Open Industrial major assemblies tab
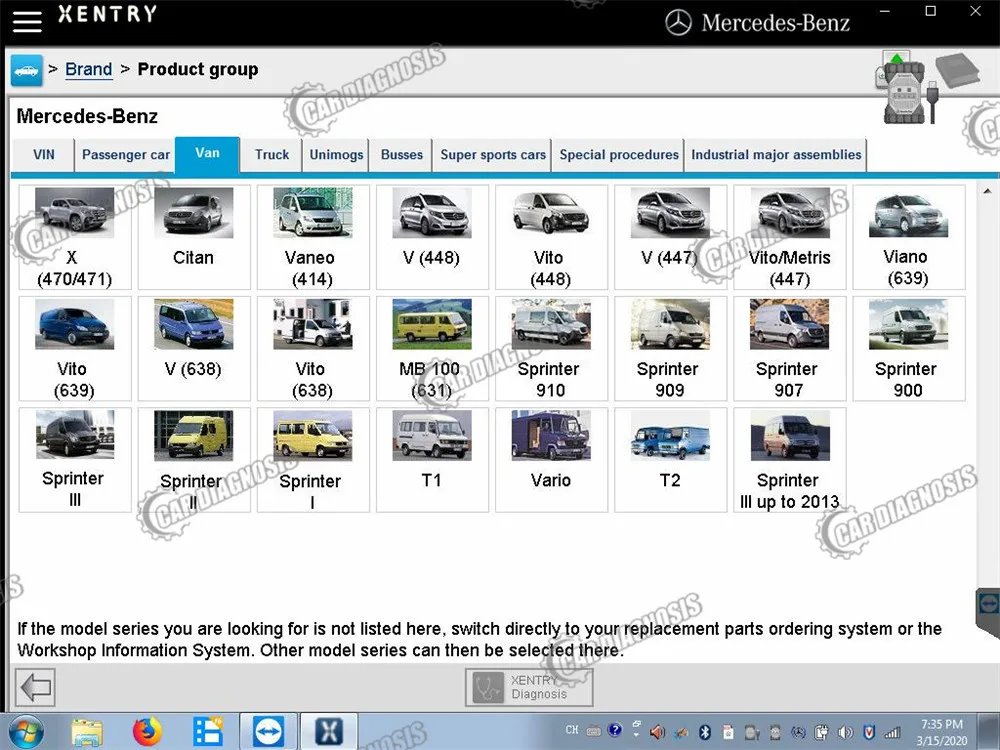This screenshot has width=1000, height=750. pos(776,155)
